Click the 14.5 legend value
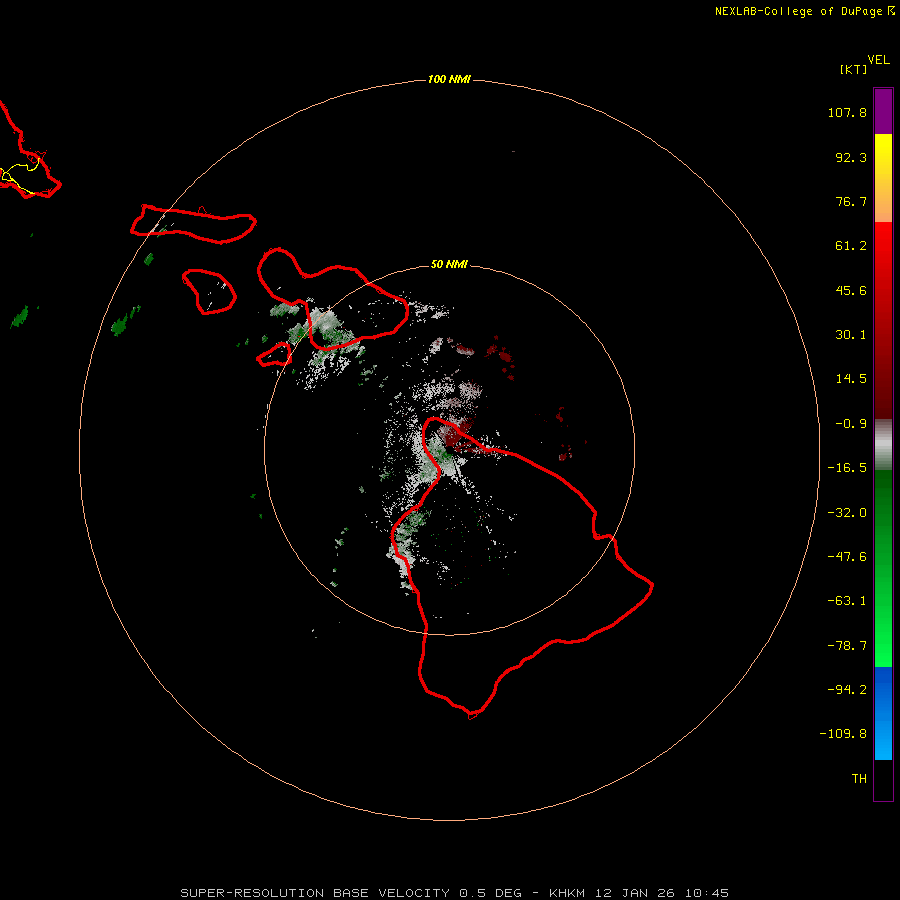 pos(851,379)
